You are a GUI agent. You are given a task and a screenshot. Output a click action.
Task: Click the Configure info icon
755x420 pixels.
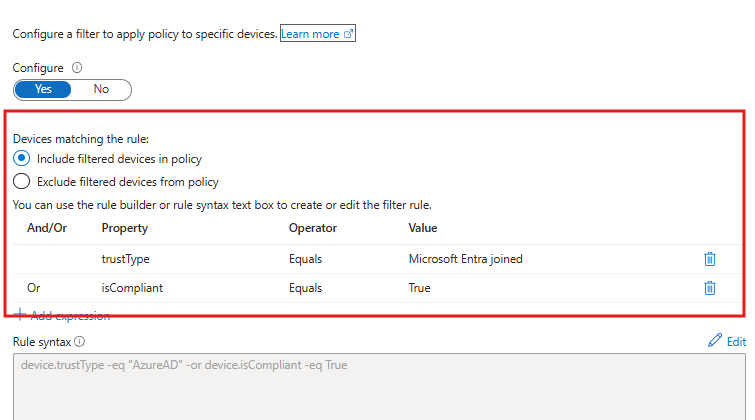[77, 67]
